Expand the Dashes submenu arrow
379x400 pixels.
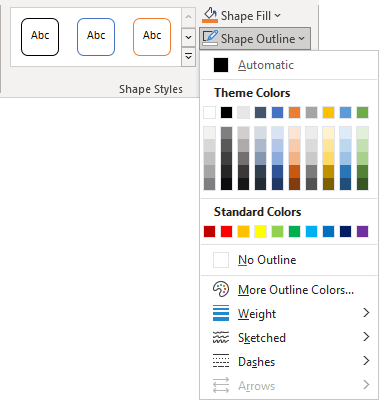(366, 361)
